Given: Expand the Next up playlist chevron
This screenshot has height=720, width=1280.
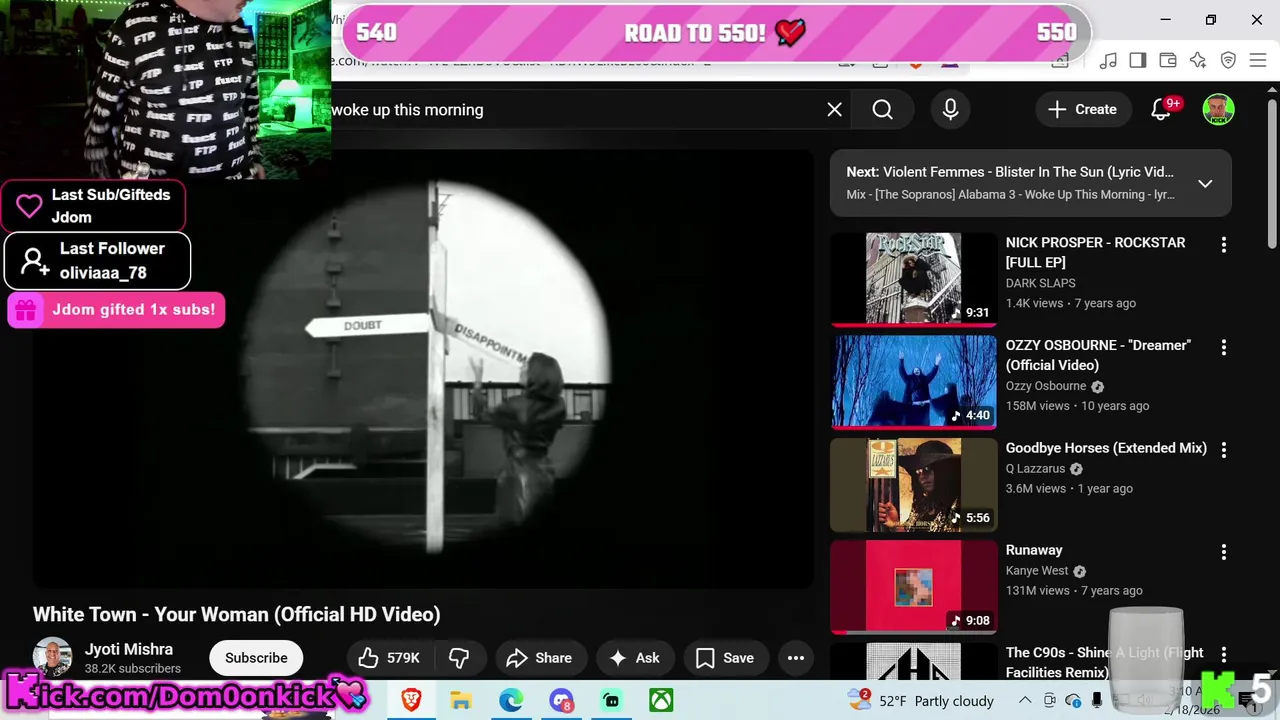Looking at the screenshot, I should [1205, 183].
